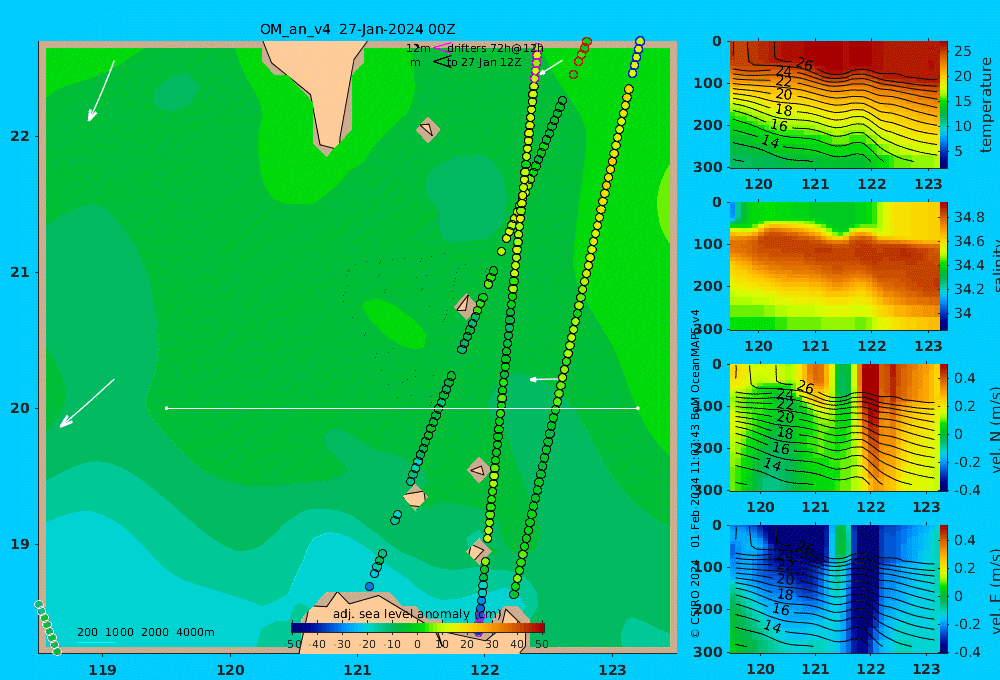Click the white arrow beside the magenta drifter circles
The image size is (1000, 680).
pos(550,67)
